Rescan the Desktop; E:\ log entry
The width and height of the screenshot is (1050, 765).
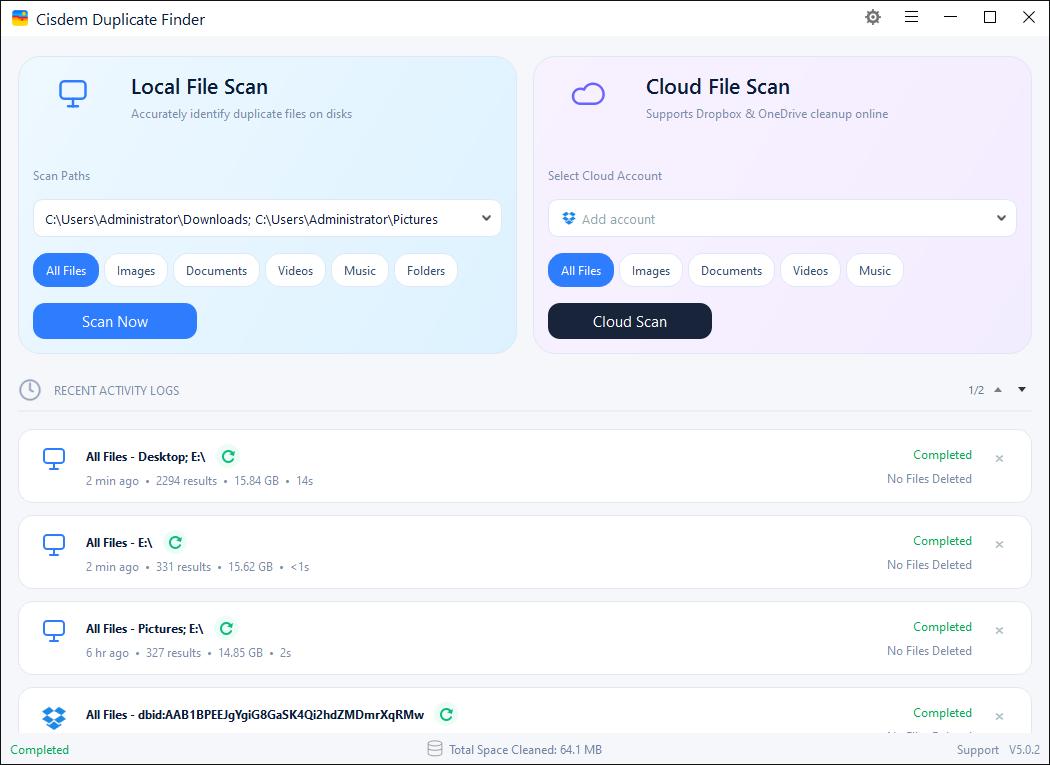click(228, 456)
